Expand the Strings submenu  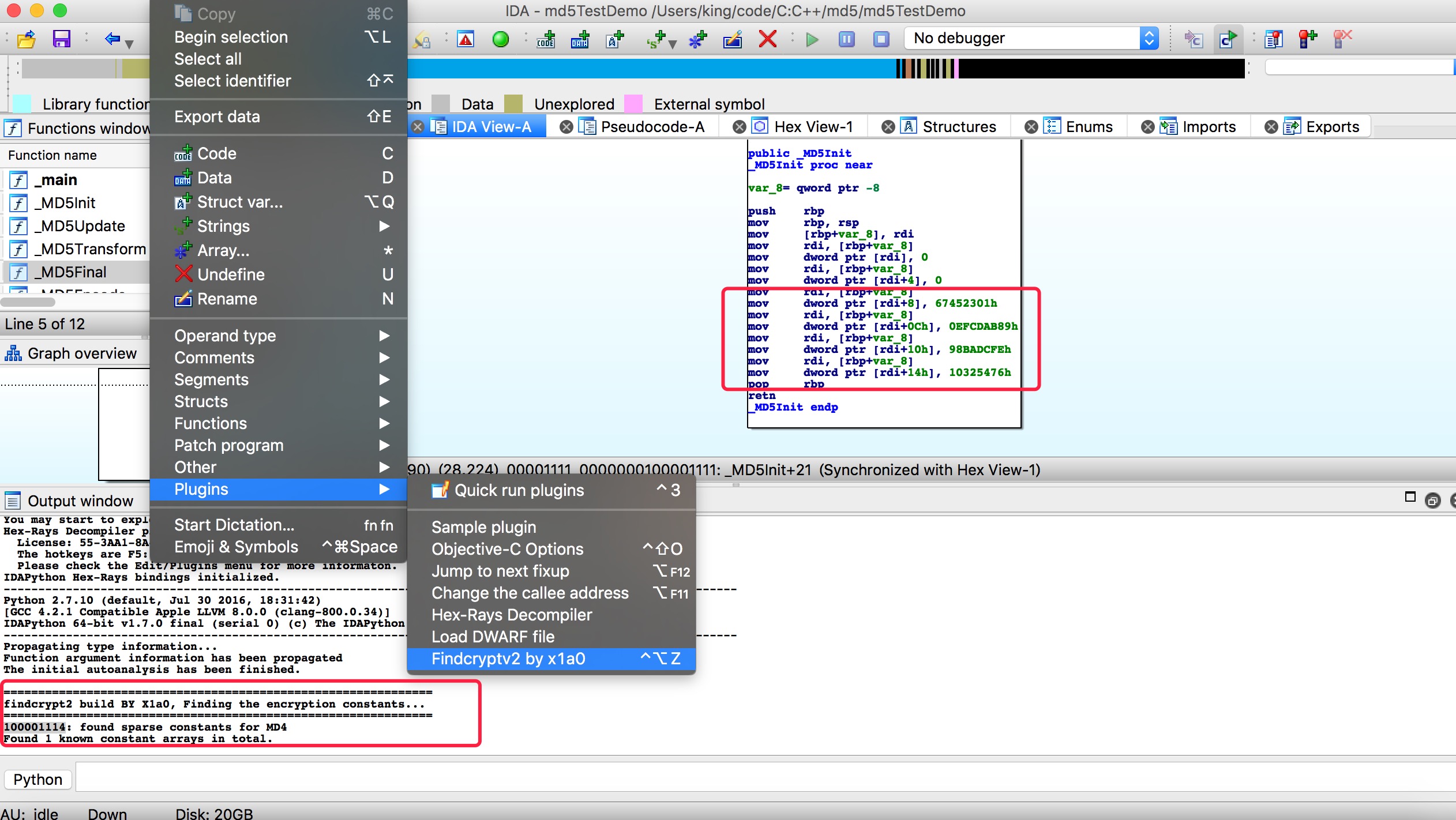[x=279, y=226]
